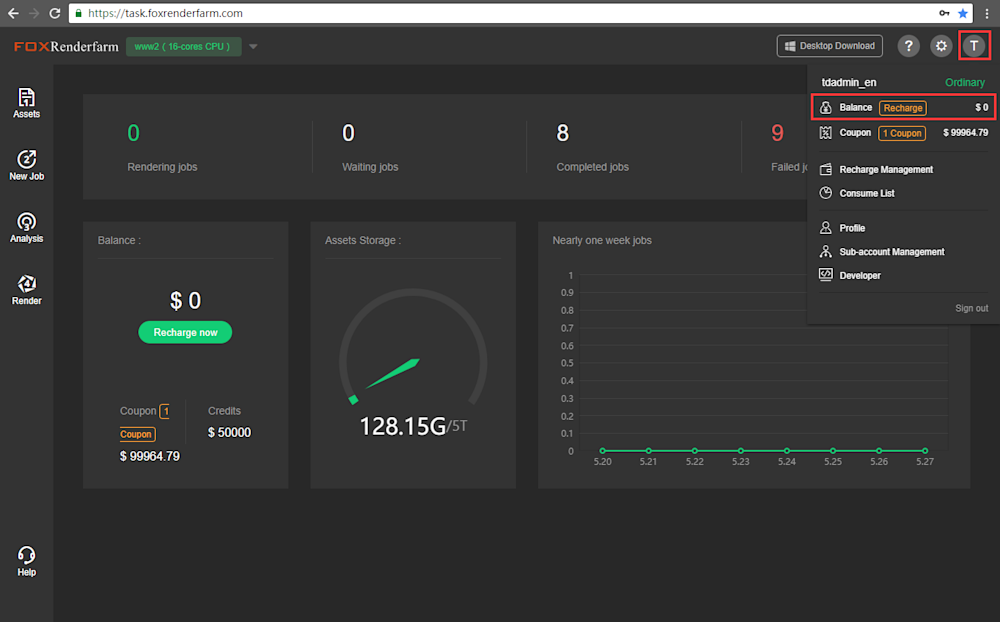Screen dimensions: 1000x622
Task: Click the browser address bar URL
Action: 165,13
